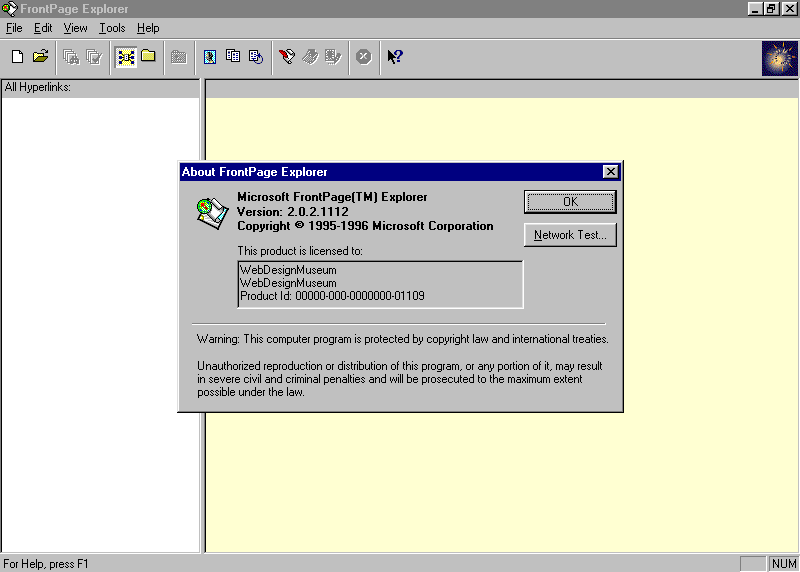The width and height of the screenshot is (800, 572).
Task: Click inside the licensed-to information box
Action: tap(380, 284)
